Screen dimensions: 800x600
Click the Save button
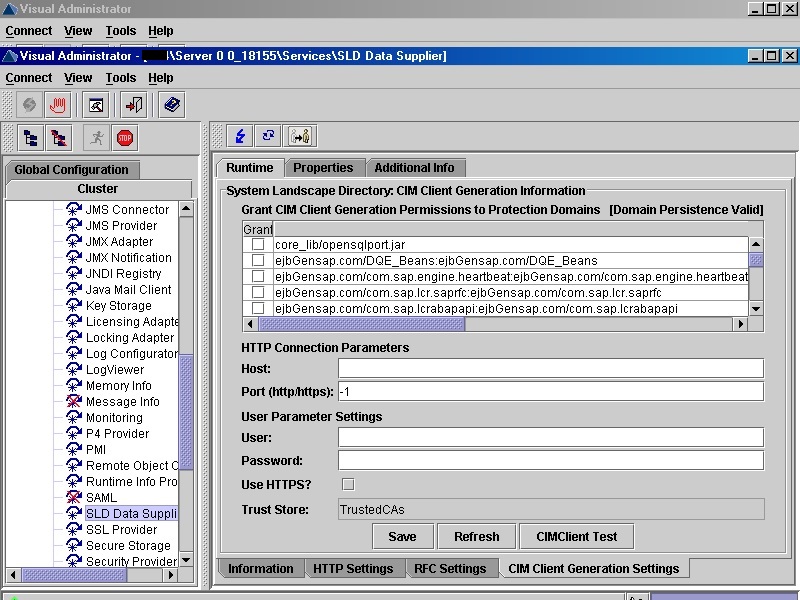pyautogui.click(x=403, y=537)
